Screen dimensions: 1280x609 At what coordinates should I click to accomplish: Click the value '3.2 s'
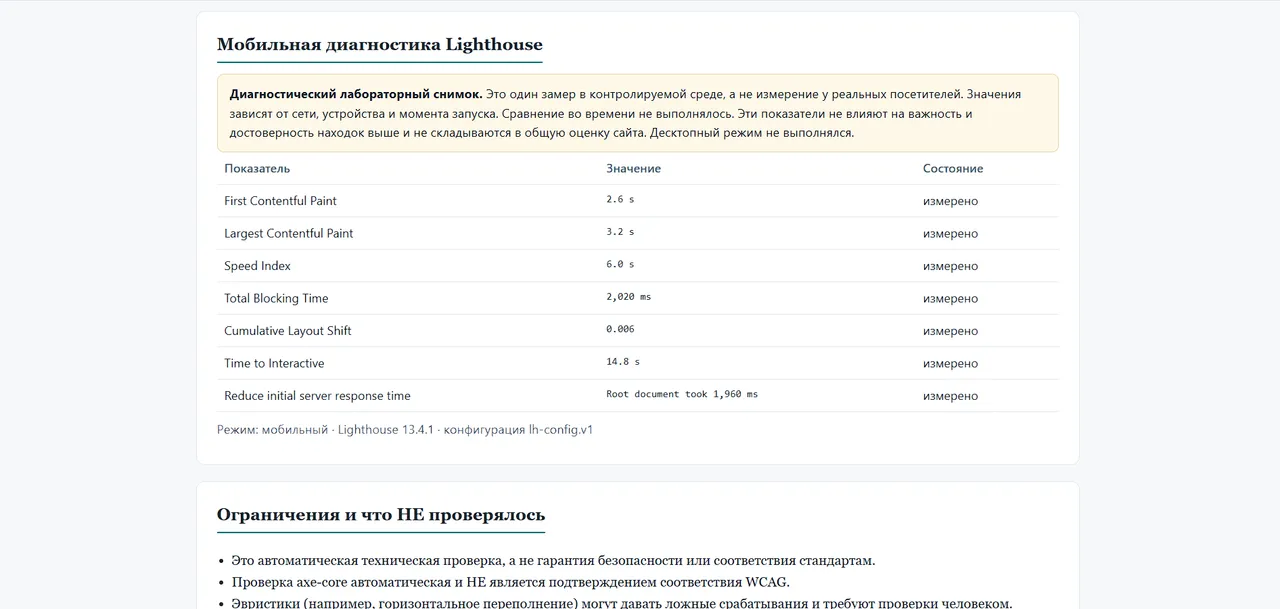click(620, 232)
